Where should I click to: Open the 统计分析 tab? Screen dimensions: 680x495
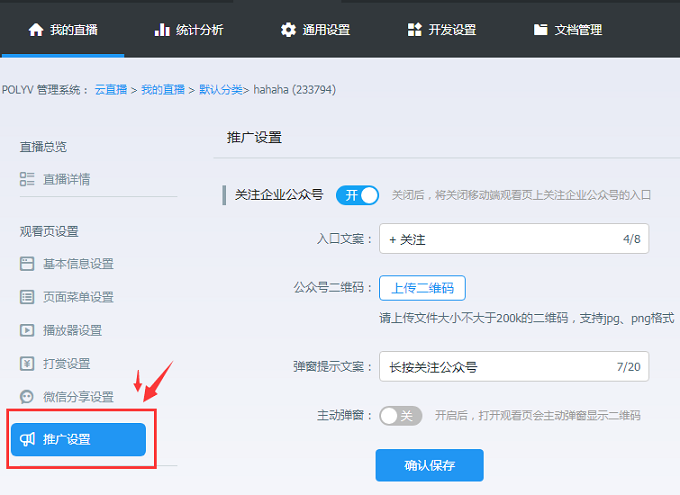coord(198,30)
